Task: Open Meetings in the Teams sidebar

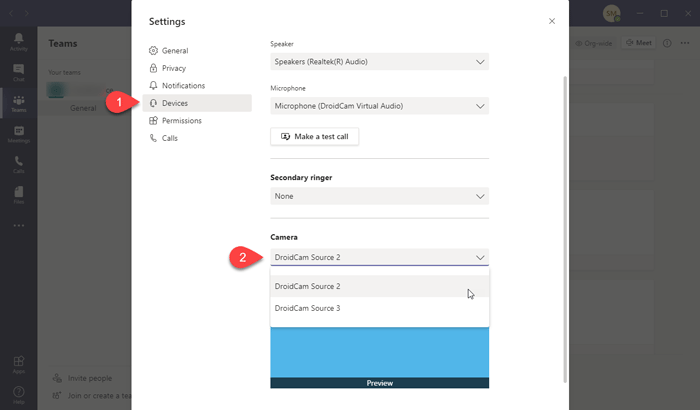Action: [19, 134]
